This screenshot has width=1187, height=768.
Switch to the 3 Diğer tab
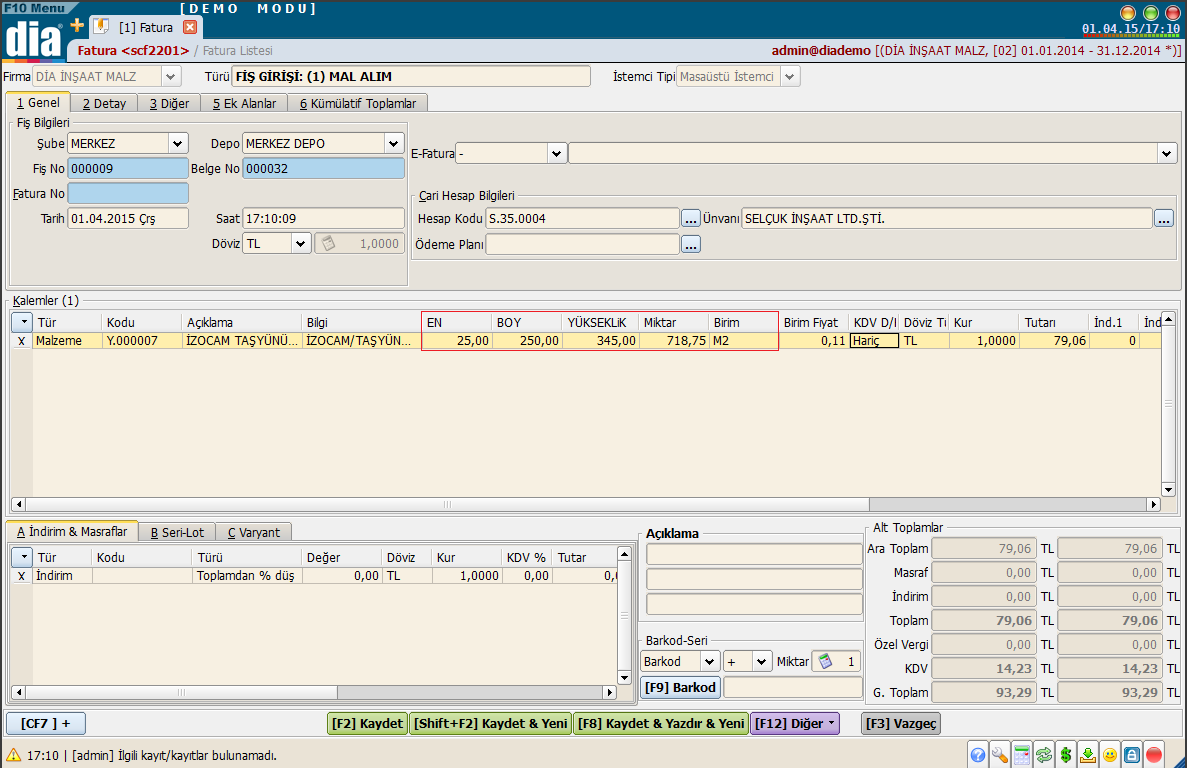pos(169,104)
